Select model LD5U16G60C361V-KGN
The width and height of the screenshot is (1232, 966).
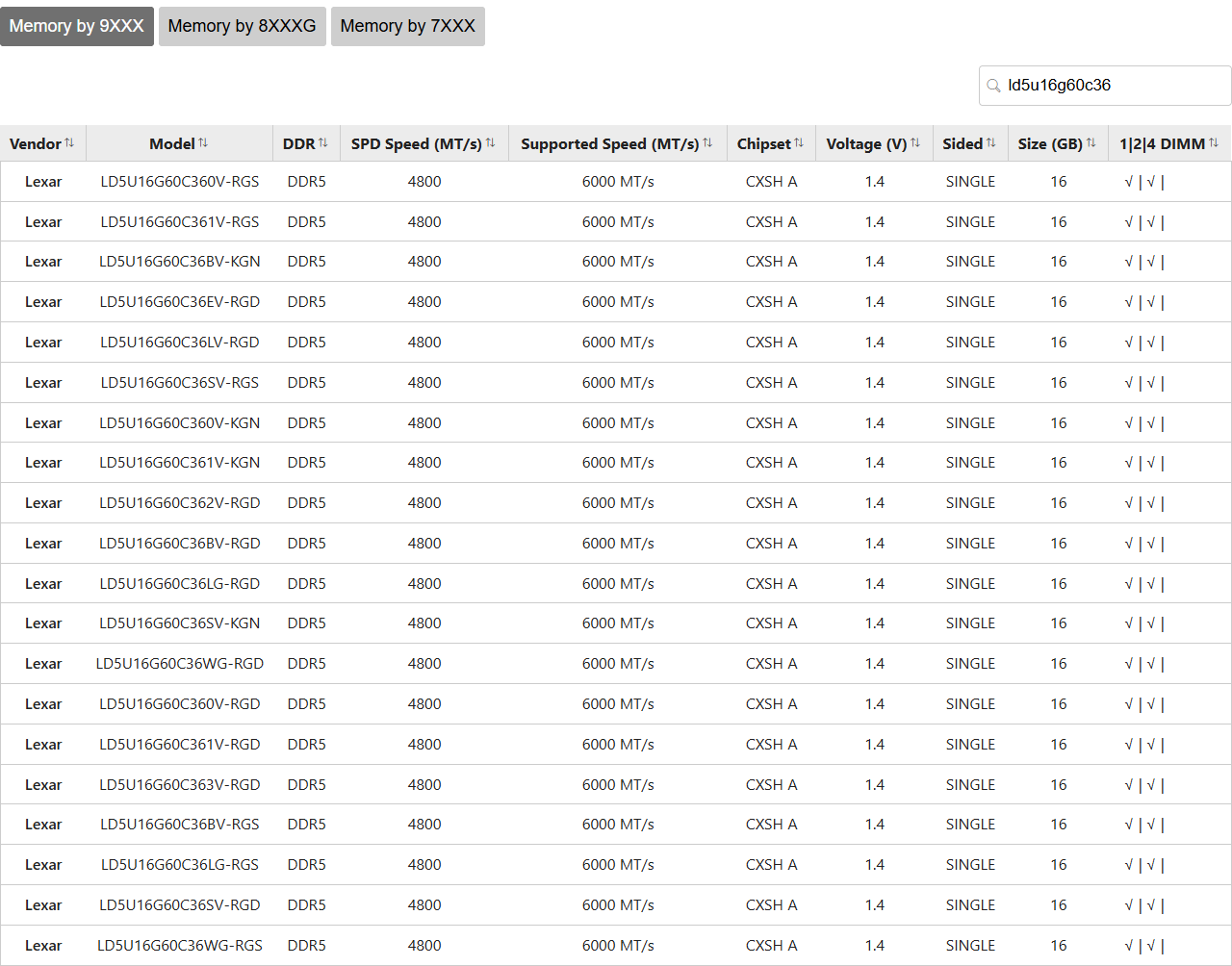[x=180, y=463]
